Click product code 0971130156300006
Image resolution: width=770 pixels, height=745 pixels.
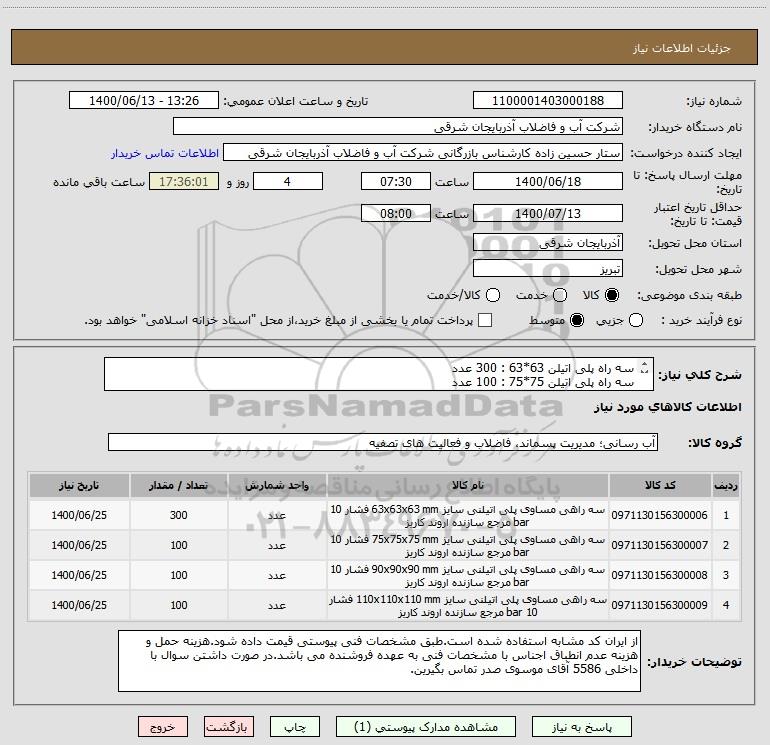coord(660,515)
